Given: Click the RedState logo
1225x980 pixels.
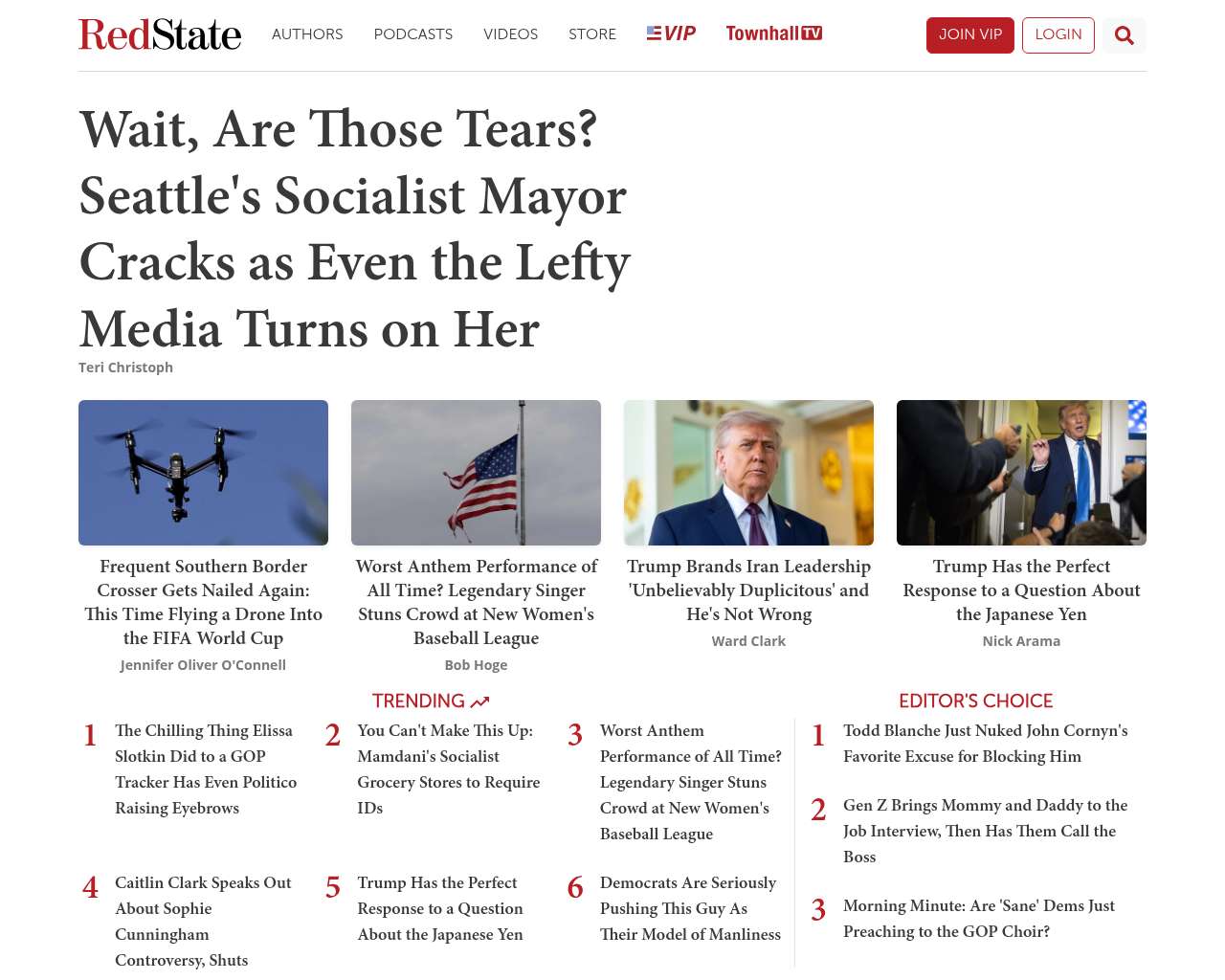Looking at the screenshot, I should coord(160,34).
